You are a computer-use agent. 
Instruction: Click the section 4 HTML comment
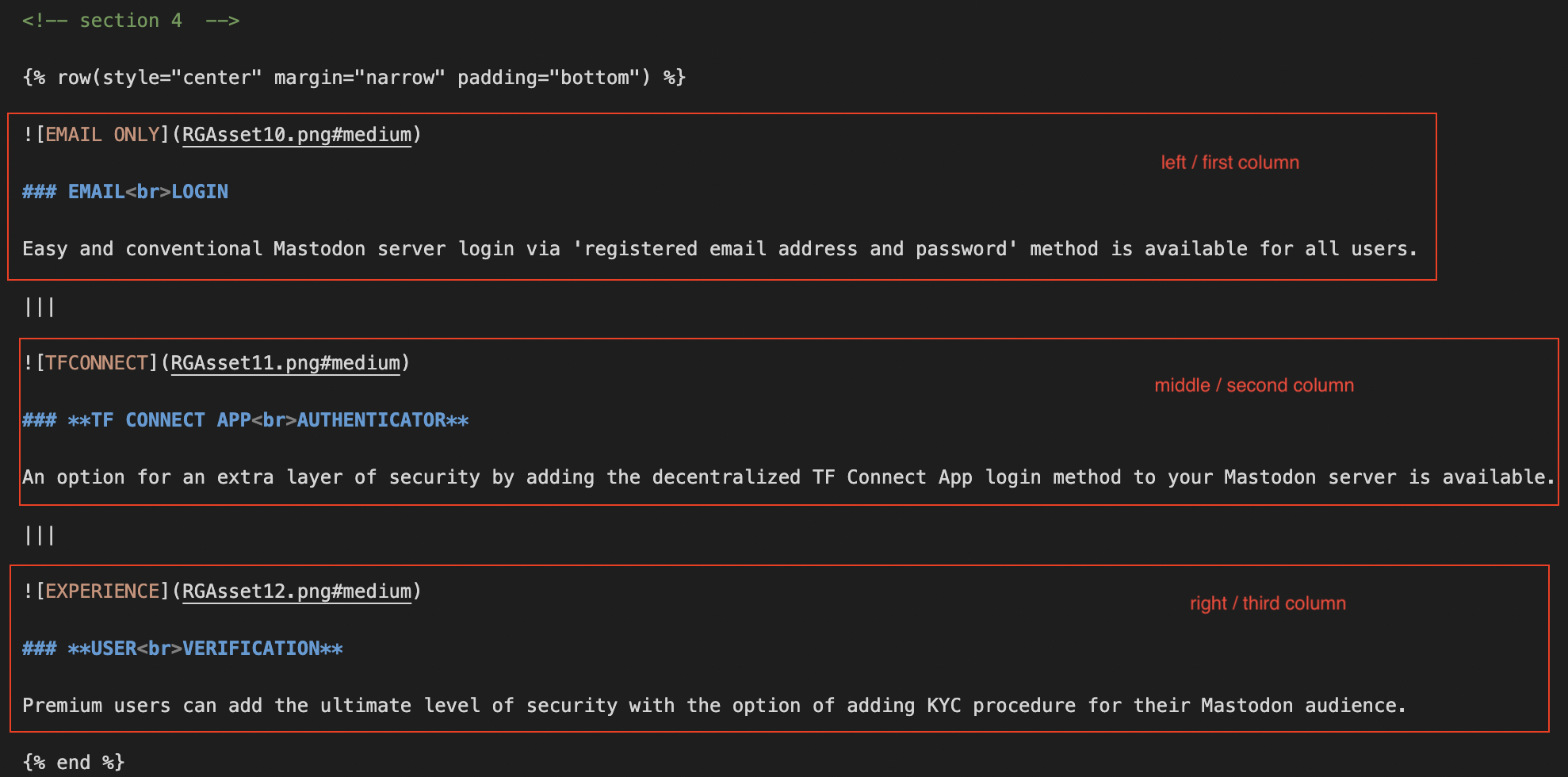click(131, 21)
